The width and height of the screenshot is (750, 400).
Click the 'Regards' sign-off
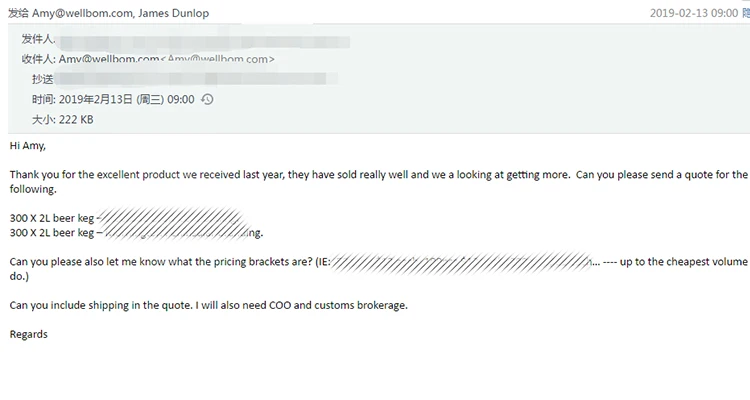(x=29, y=334)
